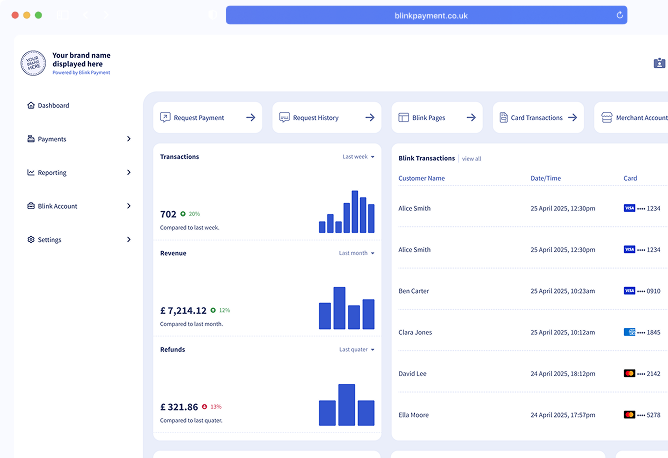Click the Payments sidebar icon

coord(31,139)
